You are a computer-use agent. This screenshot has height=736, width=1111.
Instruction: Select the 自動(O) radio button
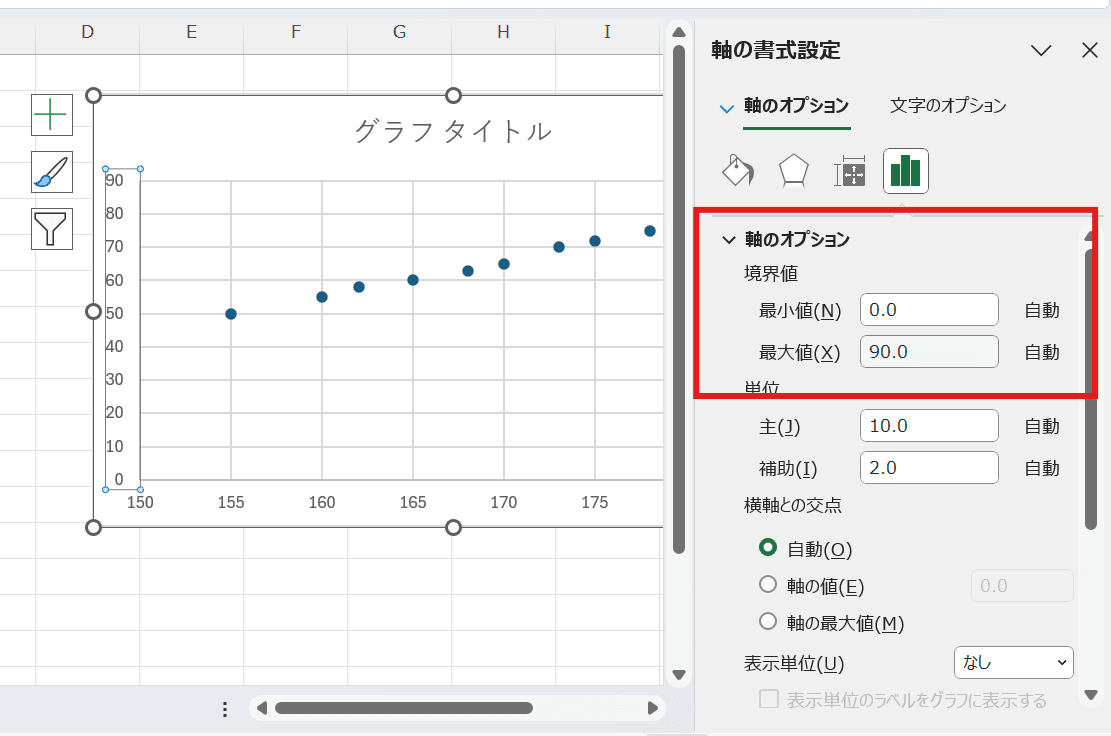click(768, 548)
